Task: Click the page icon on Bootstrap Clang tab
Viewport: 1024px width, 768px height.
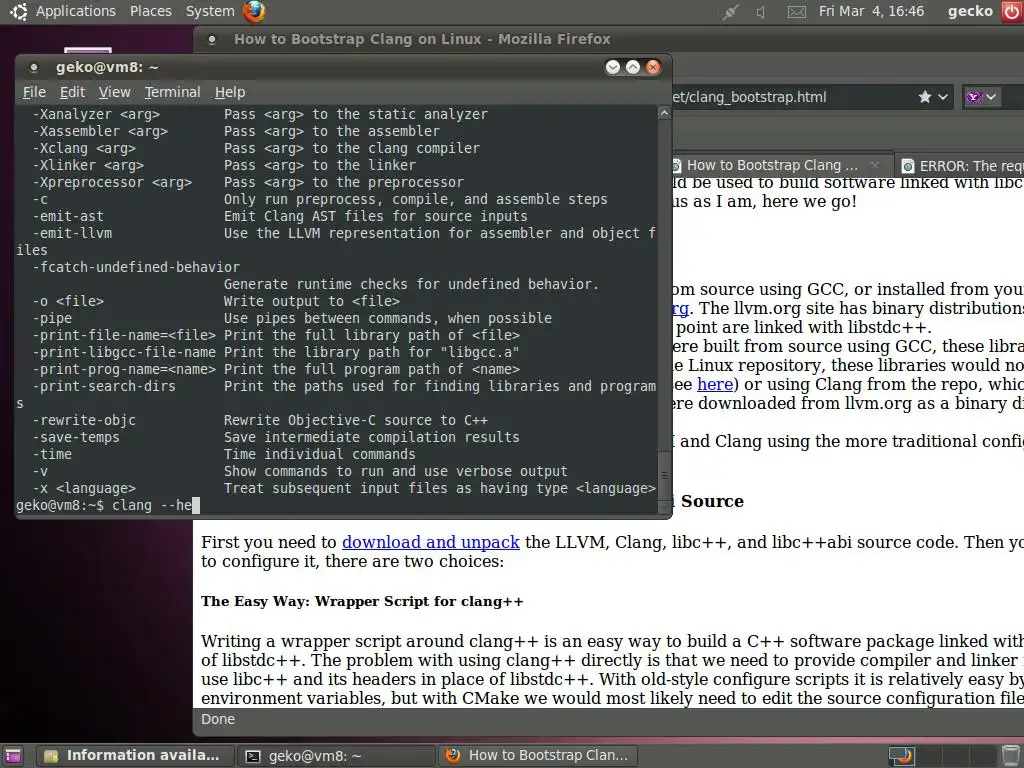Action: [677, 166]
